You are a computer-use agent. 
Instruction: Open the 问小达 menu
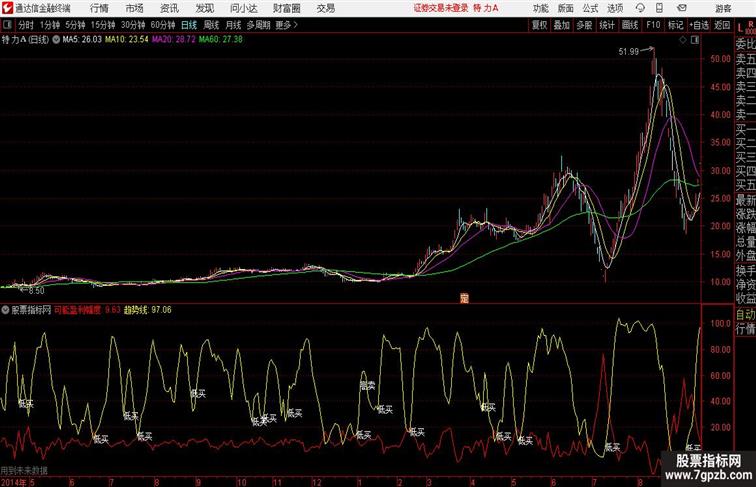pos(243,8)
